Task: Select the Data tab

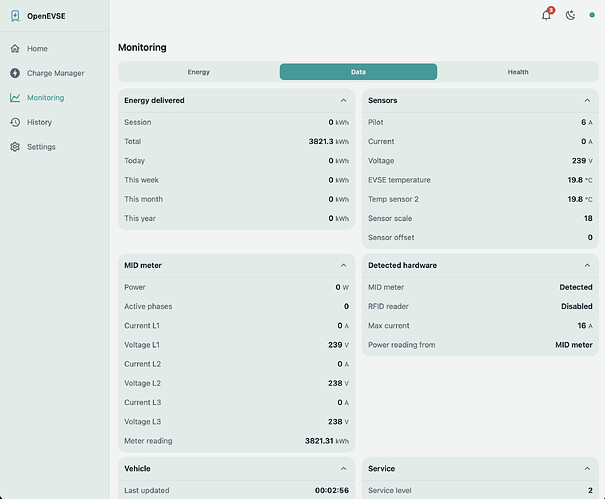Action: click(358, 72)
